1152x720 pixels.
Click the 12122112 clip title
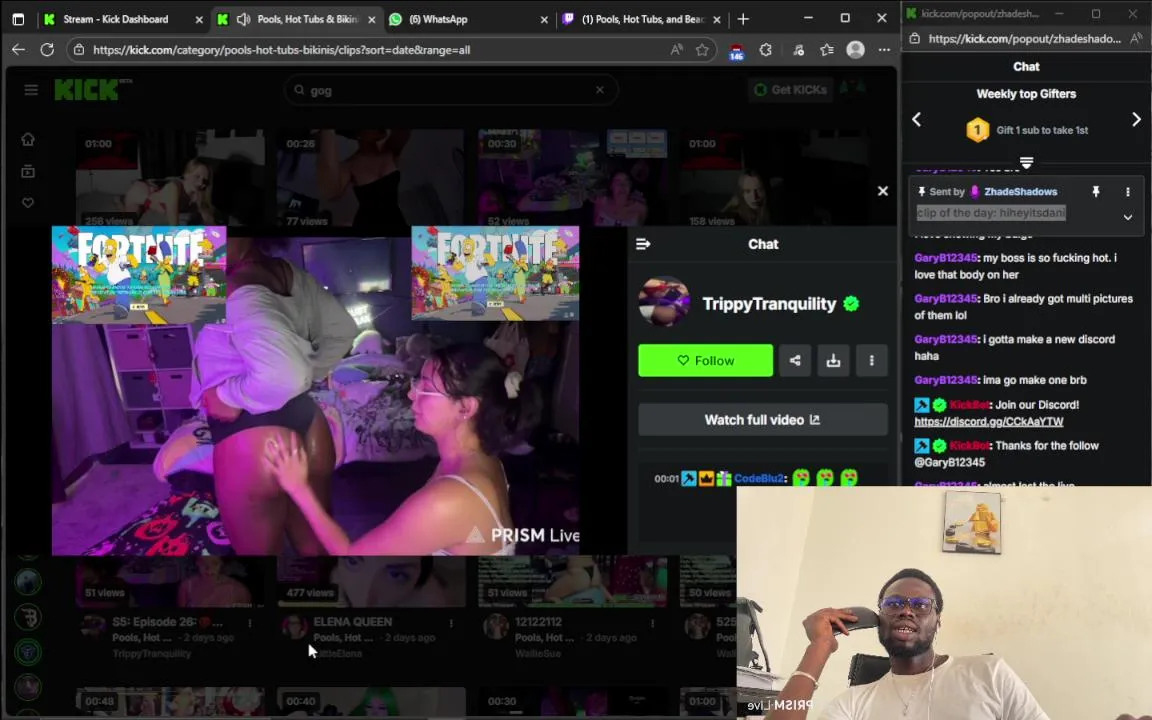coord(538,622)
